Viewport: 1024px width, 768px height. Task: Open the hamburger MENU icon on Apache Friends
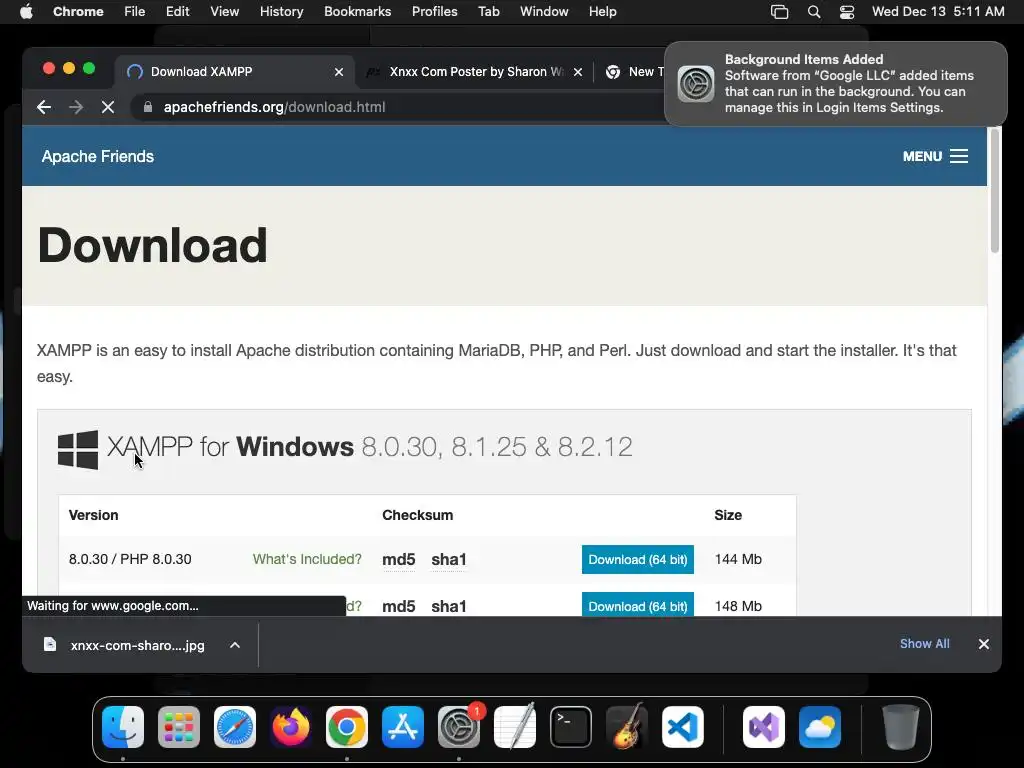pos(959,156)
